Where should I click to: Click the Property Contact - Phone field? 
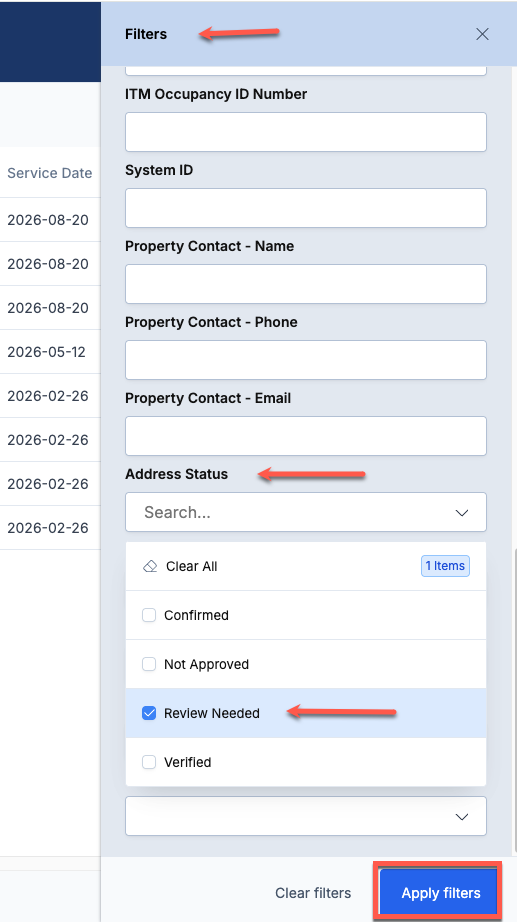click(x=306, y=360)
